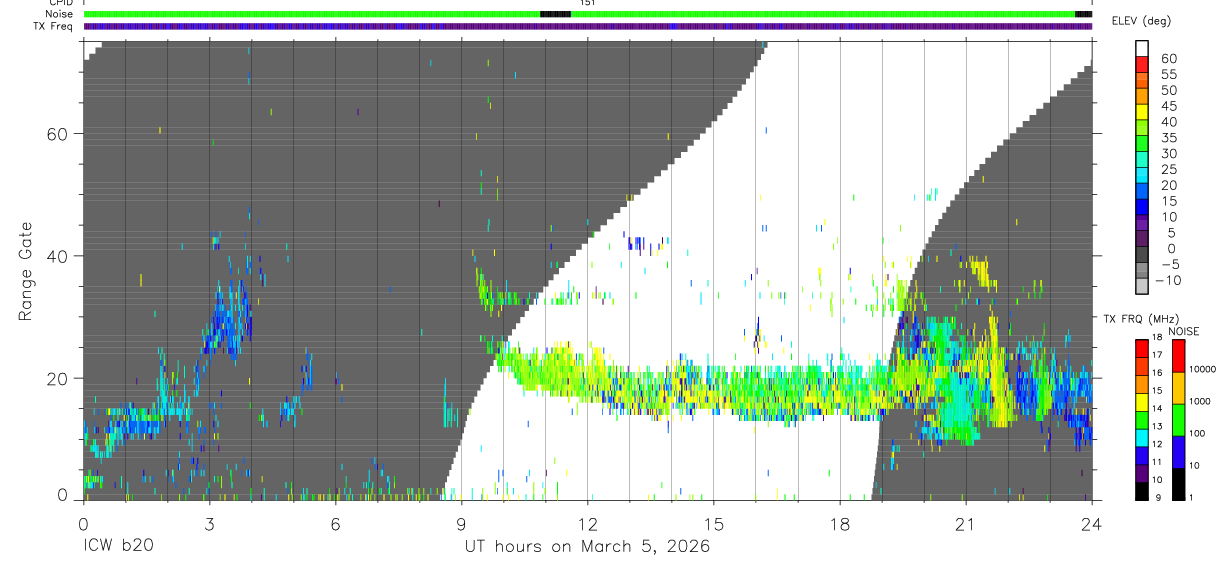Click the "NOISE" legend title above noise scale

pos(1184,331)
